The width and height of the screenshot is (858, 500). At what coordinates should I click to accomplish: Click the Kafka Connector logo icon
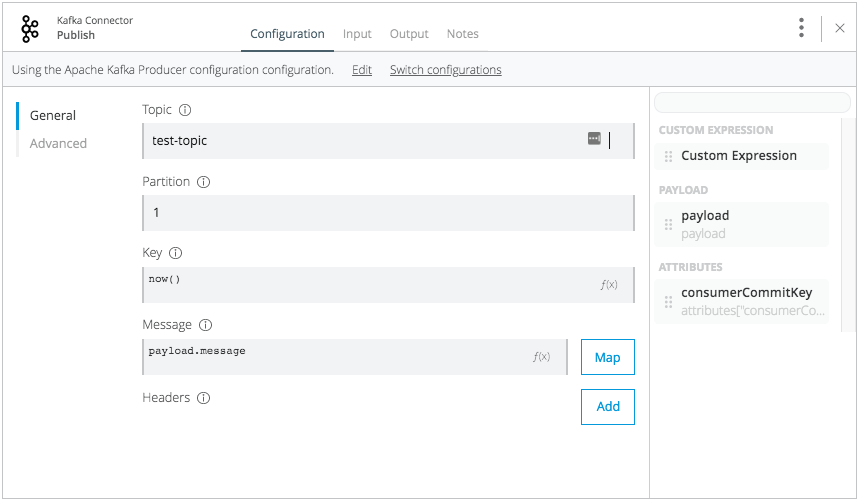[x=30, y=28]
